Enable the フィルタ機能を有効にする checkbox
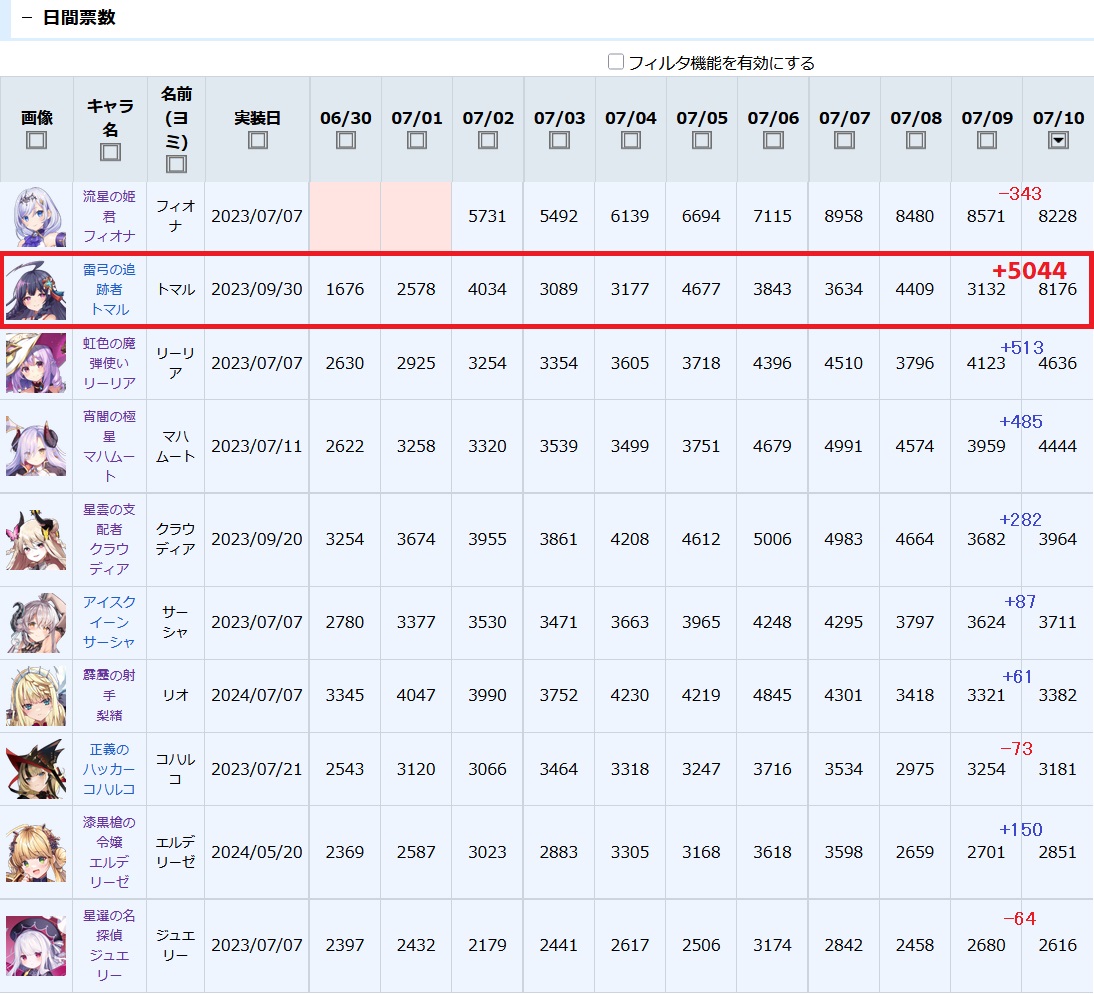This screenshot has height=994, width=1094. [615, 62]
